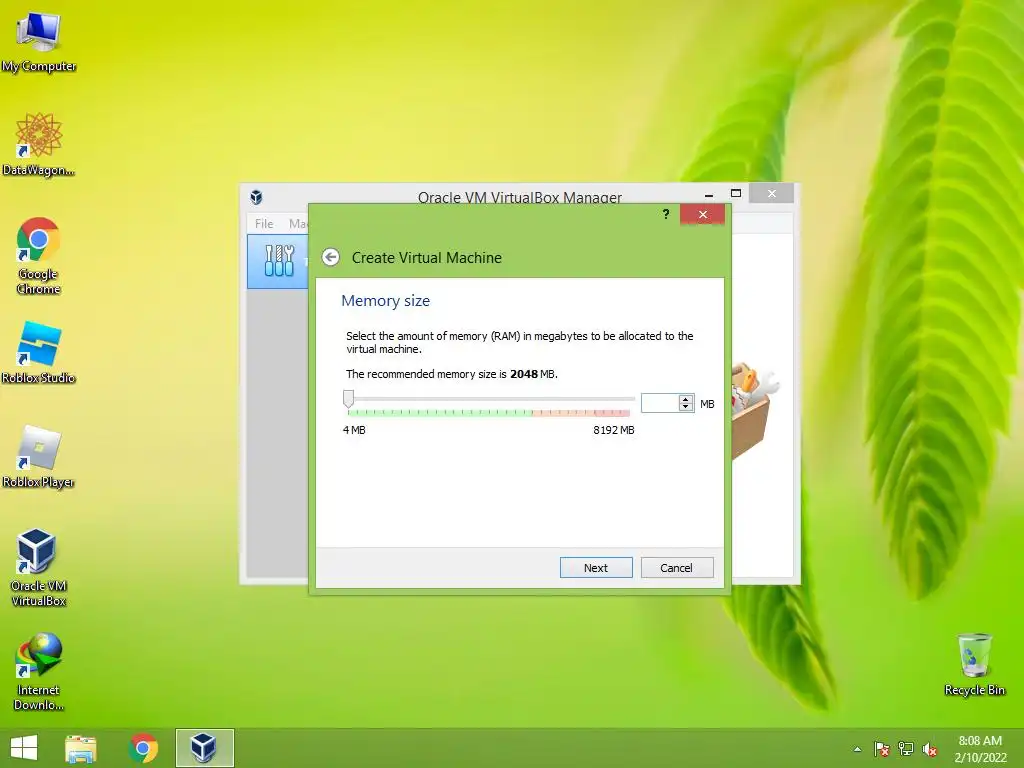Click the '8192 MB' slider maximum label
This screenshot has height=768, width=1024.
pos(614,430)
